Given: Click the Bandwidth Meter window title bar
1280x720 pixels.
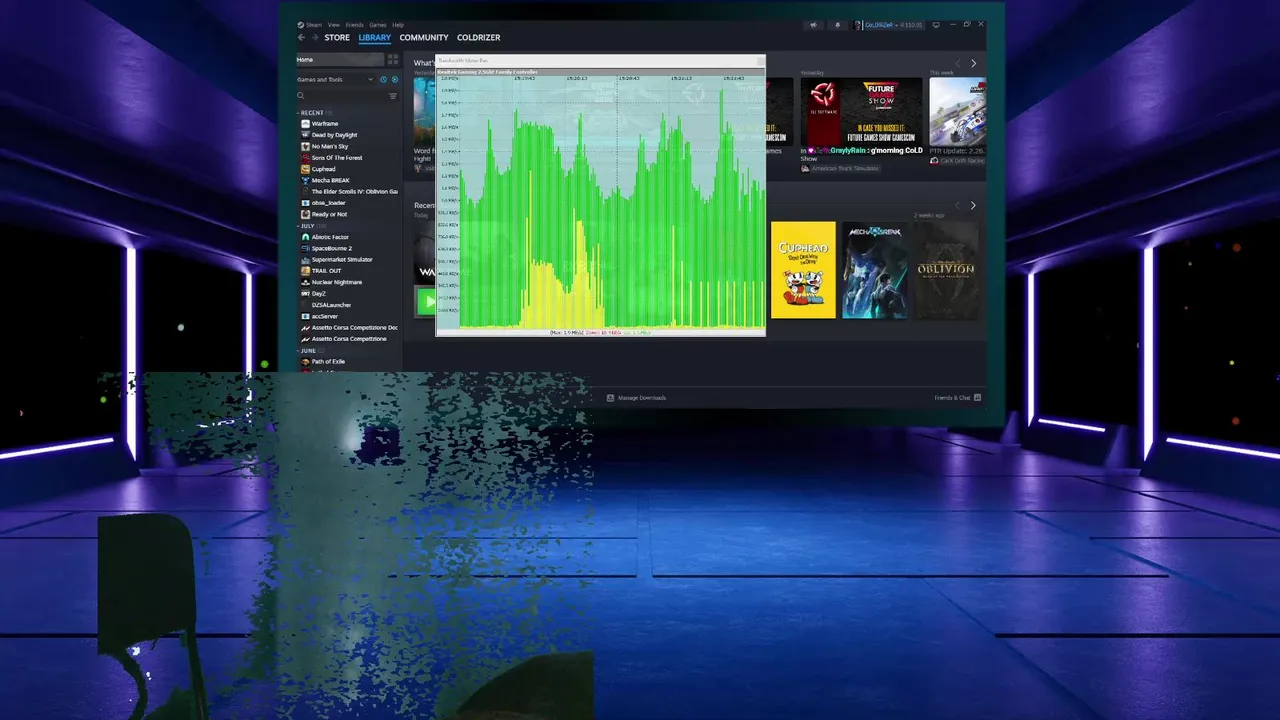Looking at the screenshot, I should (600, 61).
